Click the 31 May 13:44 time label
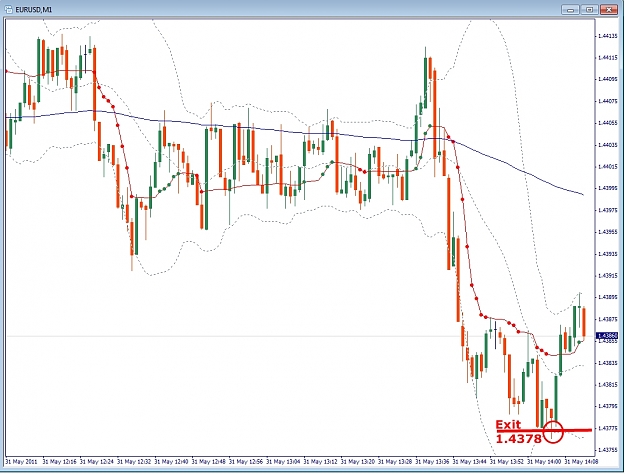The height and width of the screenshot is (474, 625). tap(469, 462)
